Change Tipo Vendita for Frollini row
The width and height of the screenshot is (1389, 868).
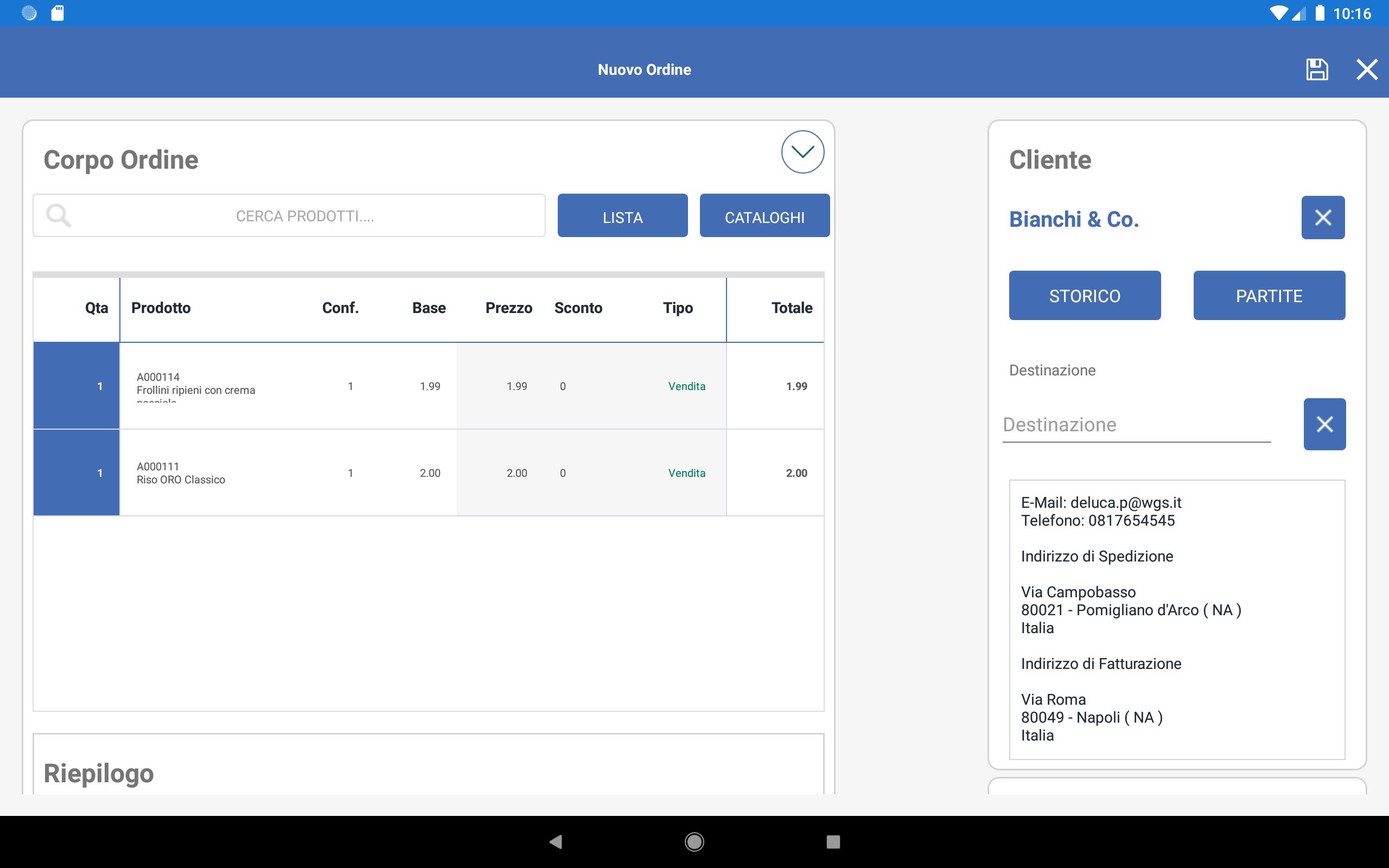coord(686,386)
